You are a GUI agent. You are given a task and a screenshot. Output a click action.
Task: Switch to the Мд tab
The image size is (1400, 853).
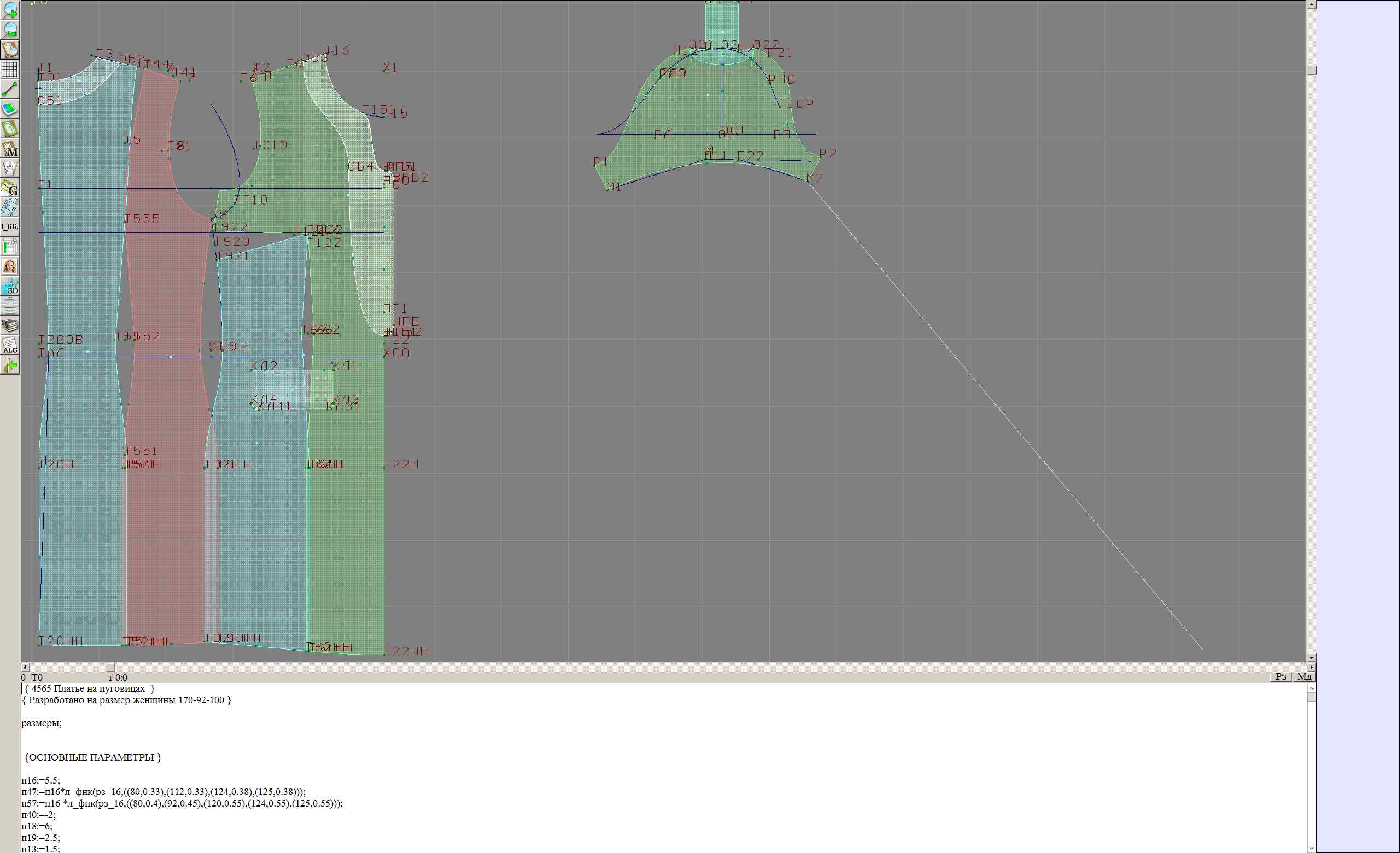[x=1304, y=676]
